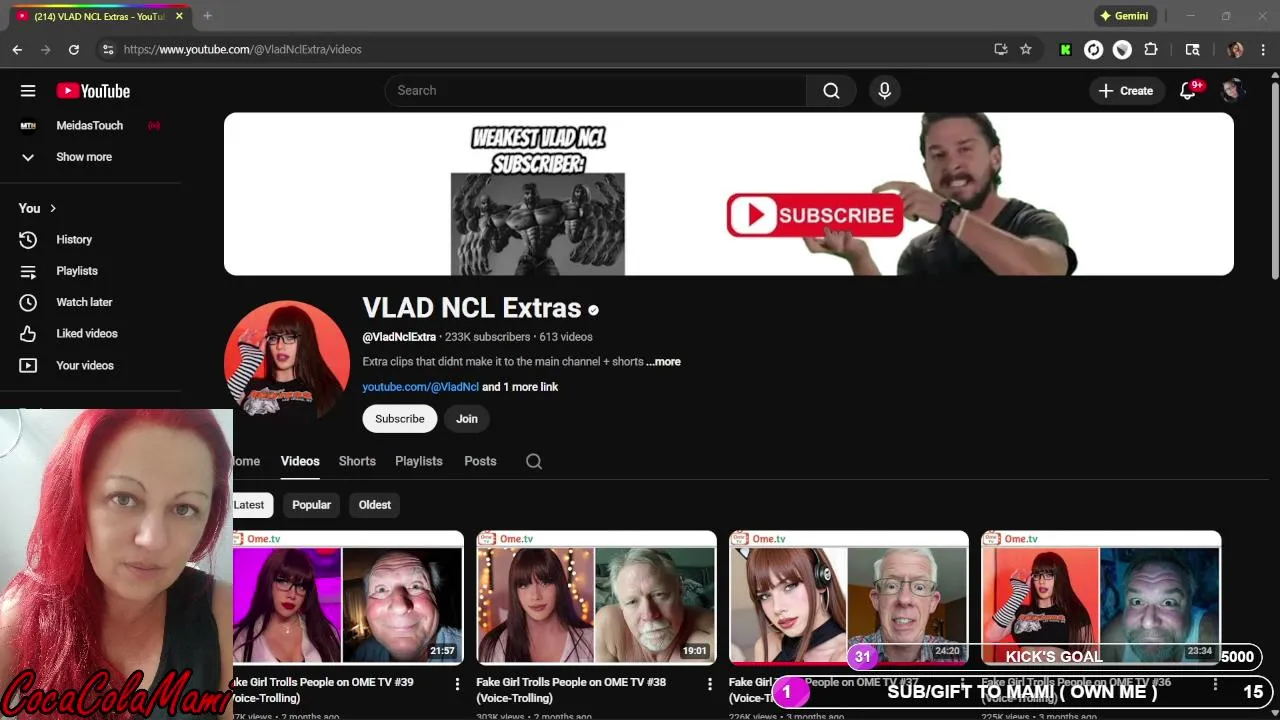Click the verified badge next to channel name
The image size is (1280, 720).
click(594, 310)
